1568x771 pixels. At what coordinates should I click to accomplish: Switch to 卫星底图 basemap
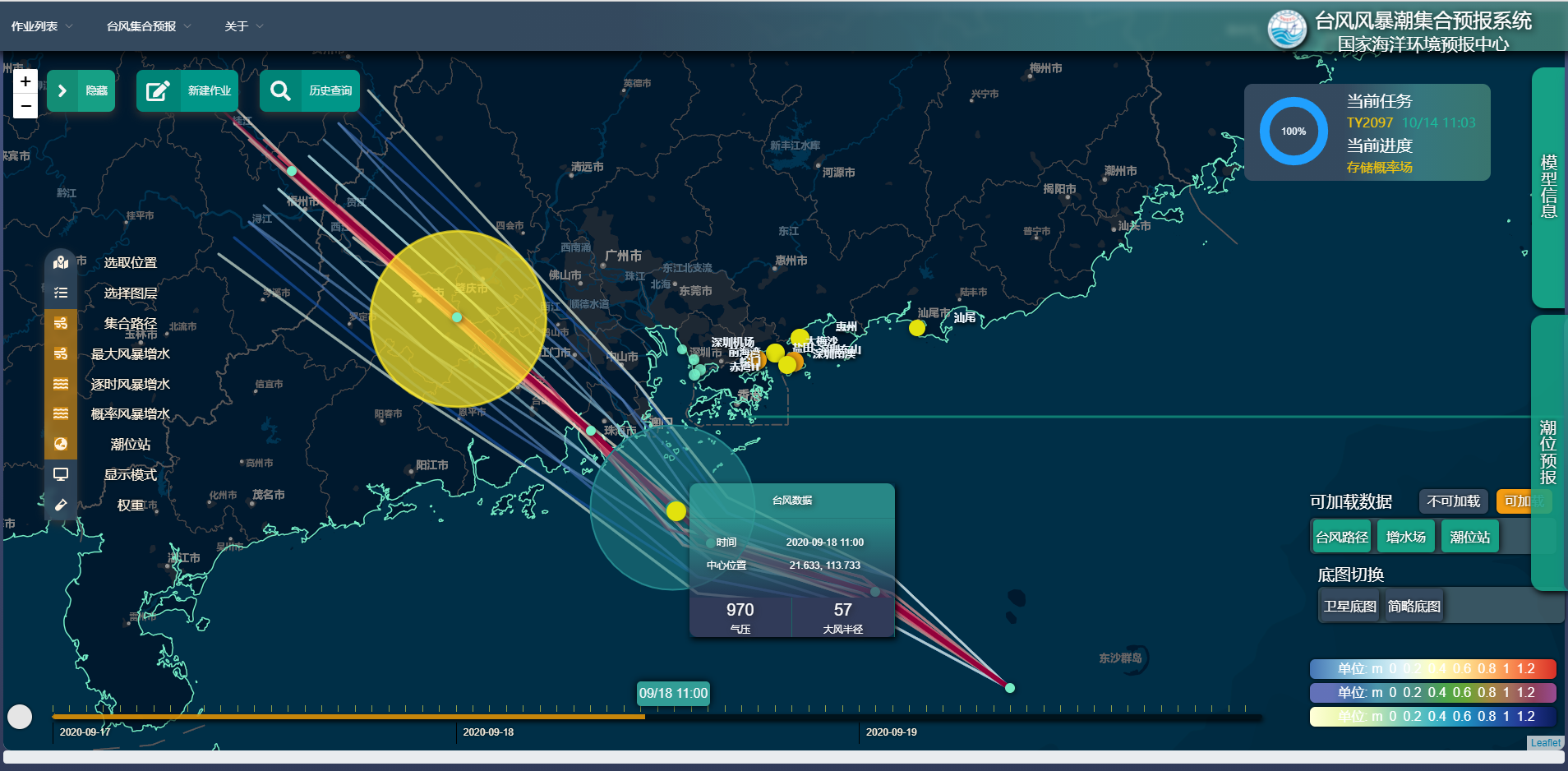pyautogui.click(x=1349, y=606)
